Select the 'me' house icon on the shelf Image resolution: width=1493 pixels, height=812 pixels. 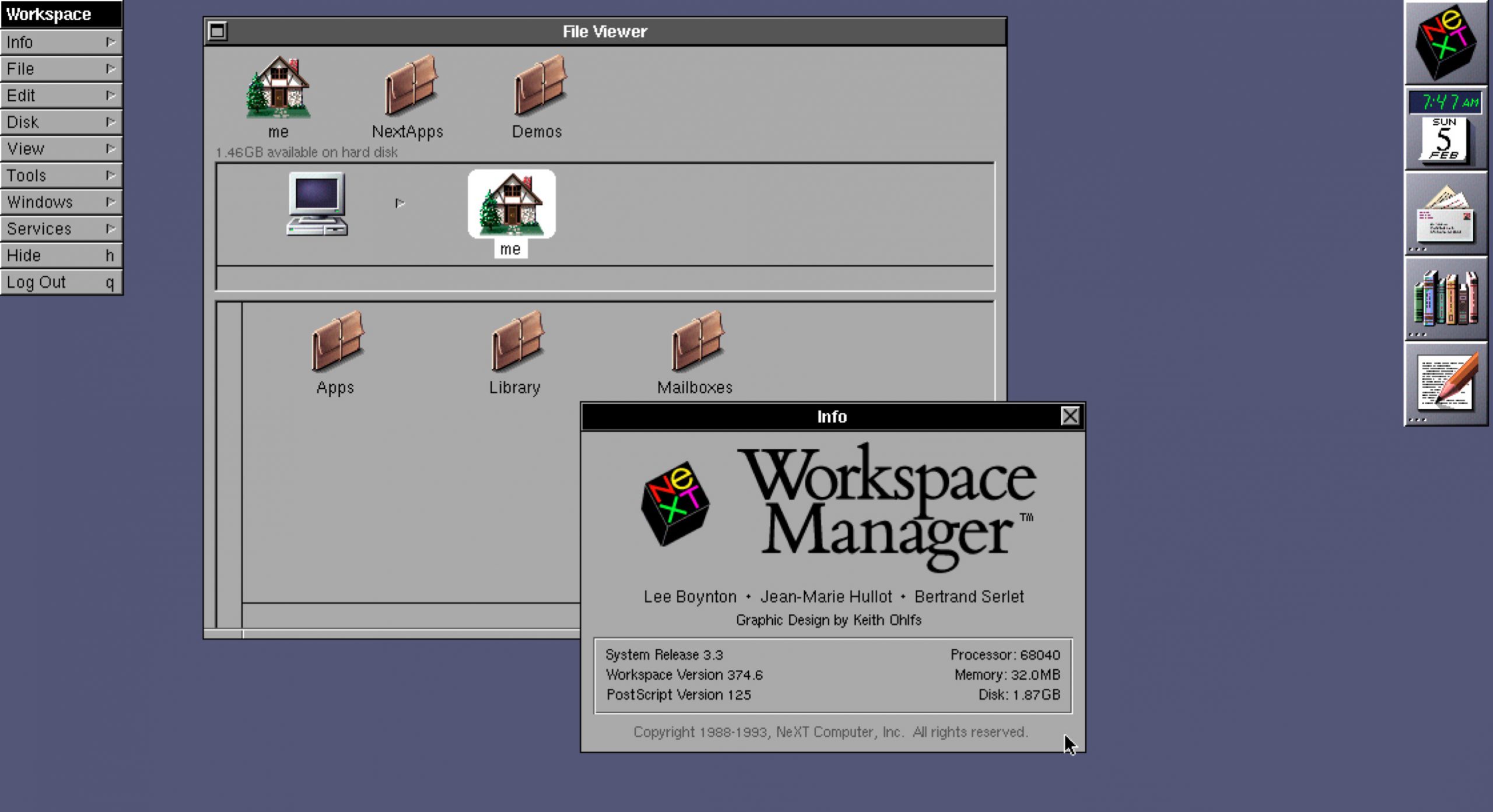(x=278, y=87)
